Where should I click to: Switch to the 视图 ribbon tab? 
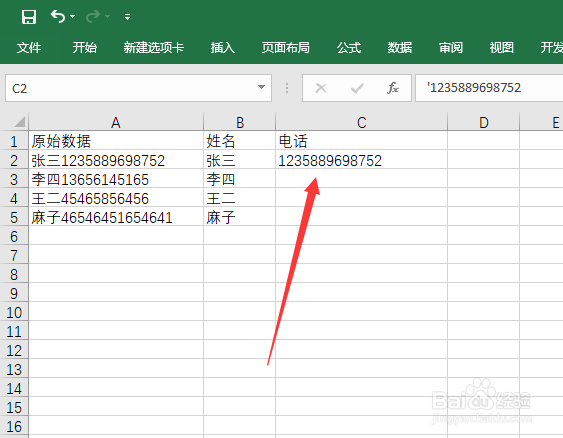click(502, 47)
